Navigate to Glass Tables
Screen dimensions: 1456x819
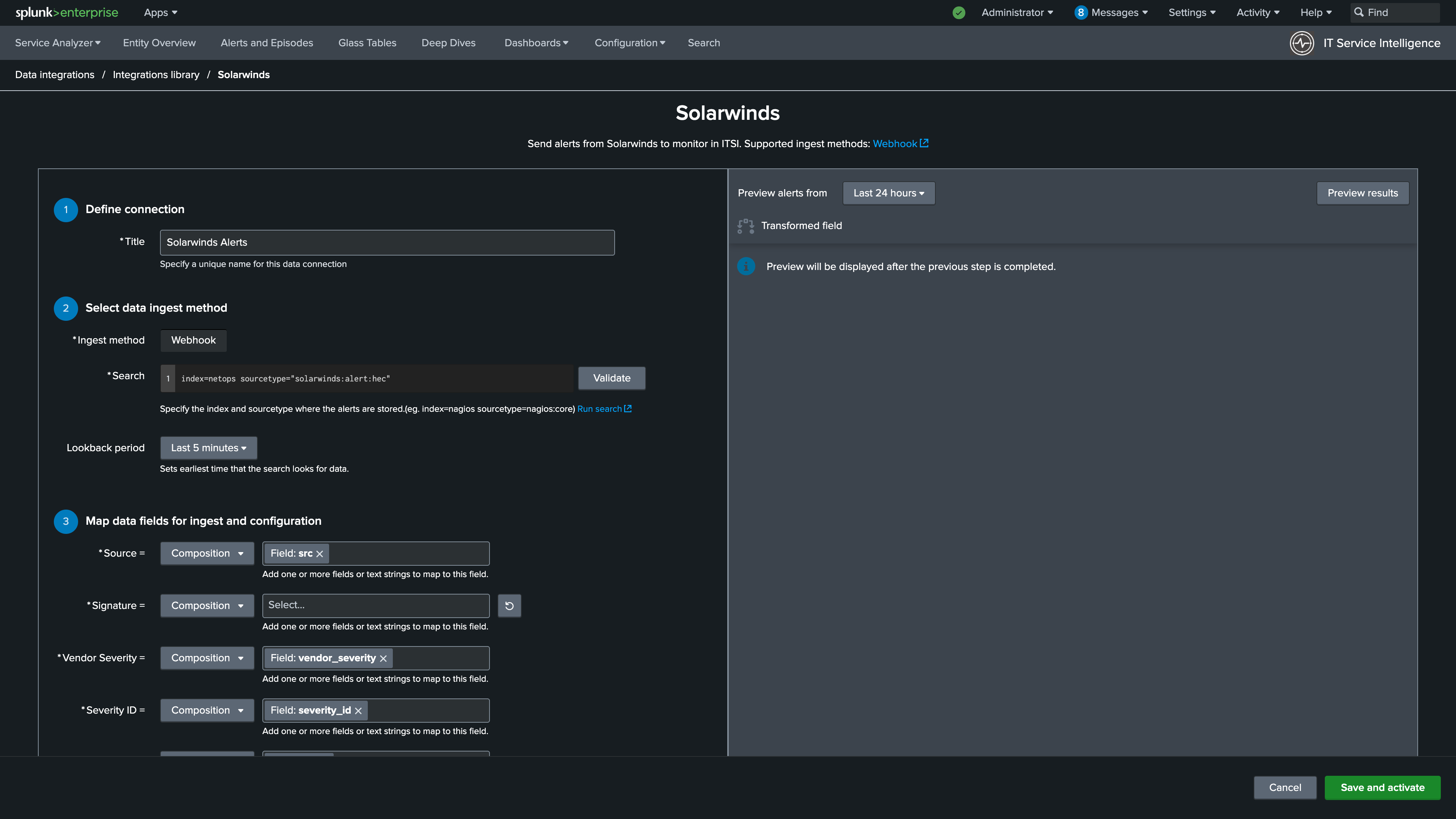click(367, 43)
